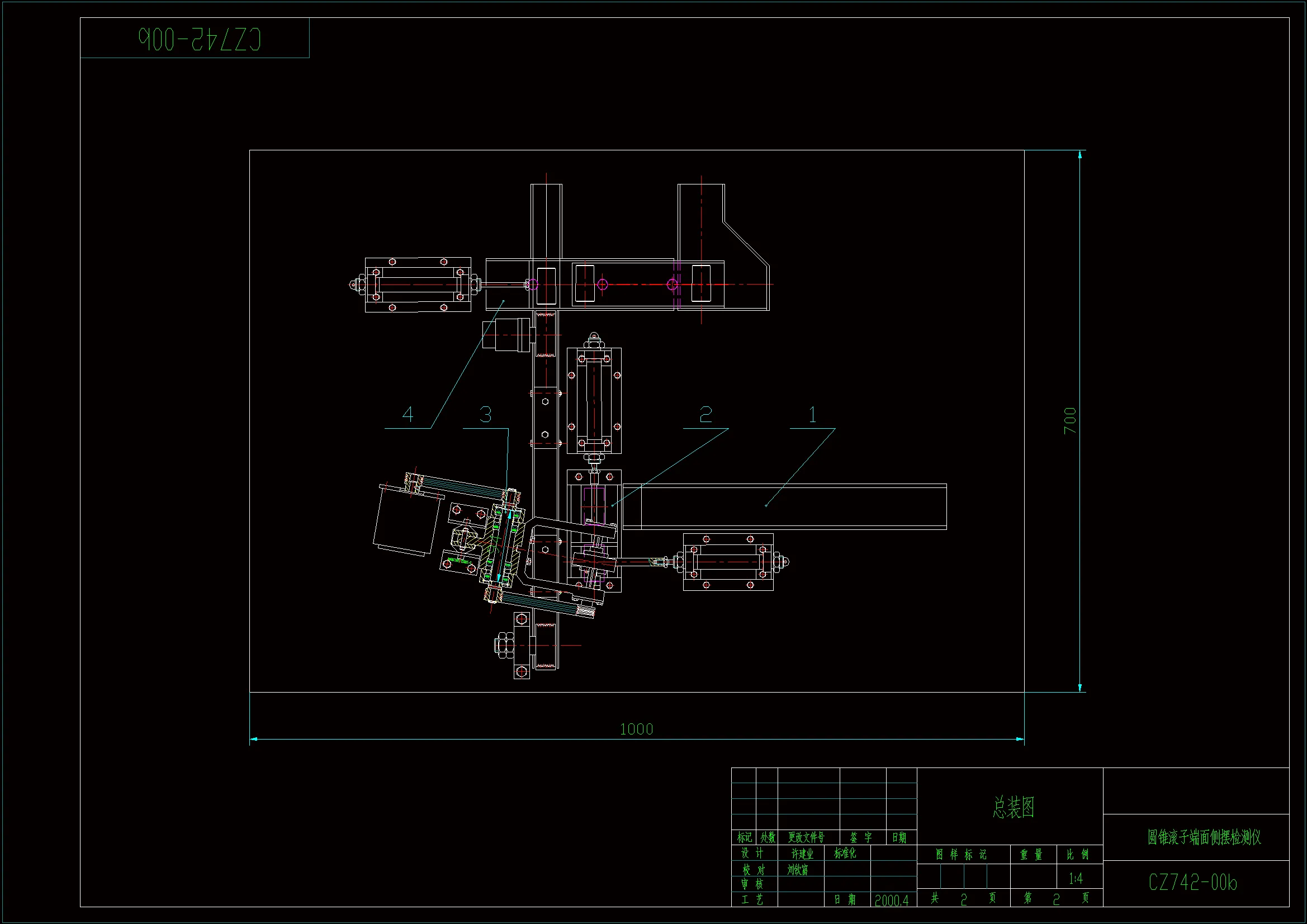Click the 图样标记 header cell

point(961,855)
